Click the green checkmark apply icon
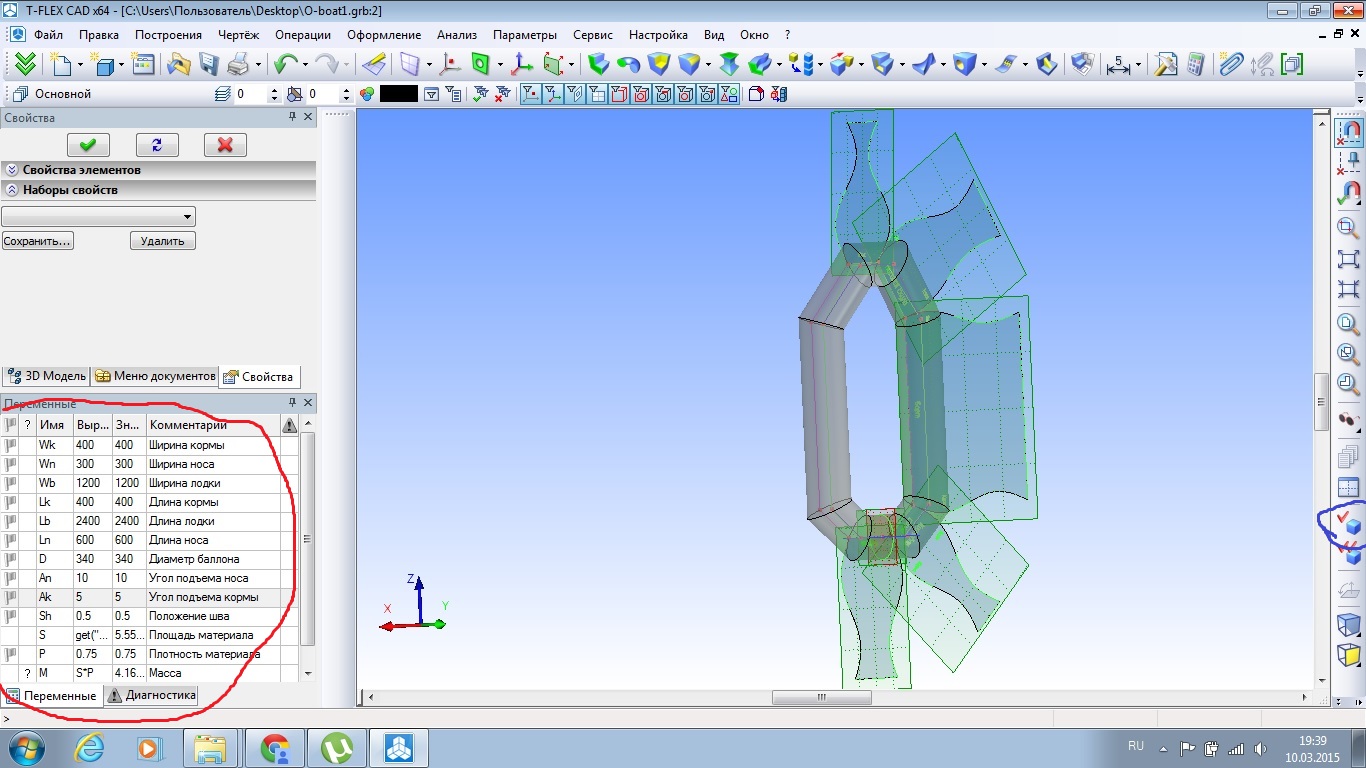Image resolution: width=1366 pixels, height=768 pixels. coord(87,144)
